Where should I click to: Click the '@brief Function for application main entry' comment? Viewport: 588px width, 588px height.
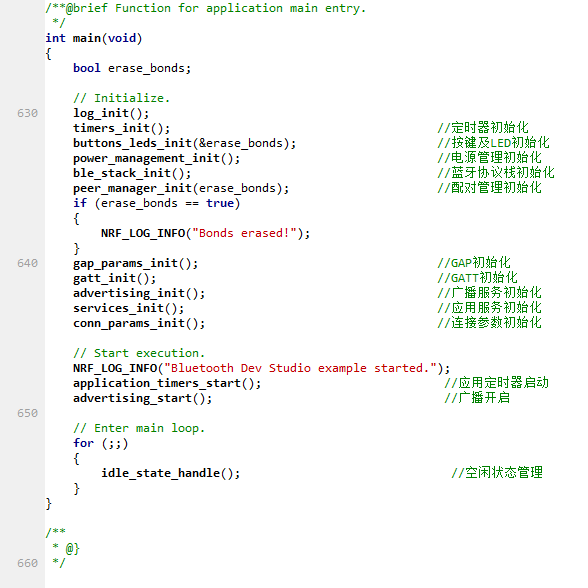[206, 8]
